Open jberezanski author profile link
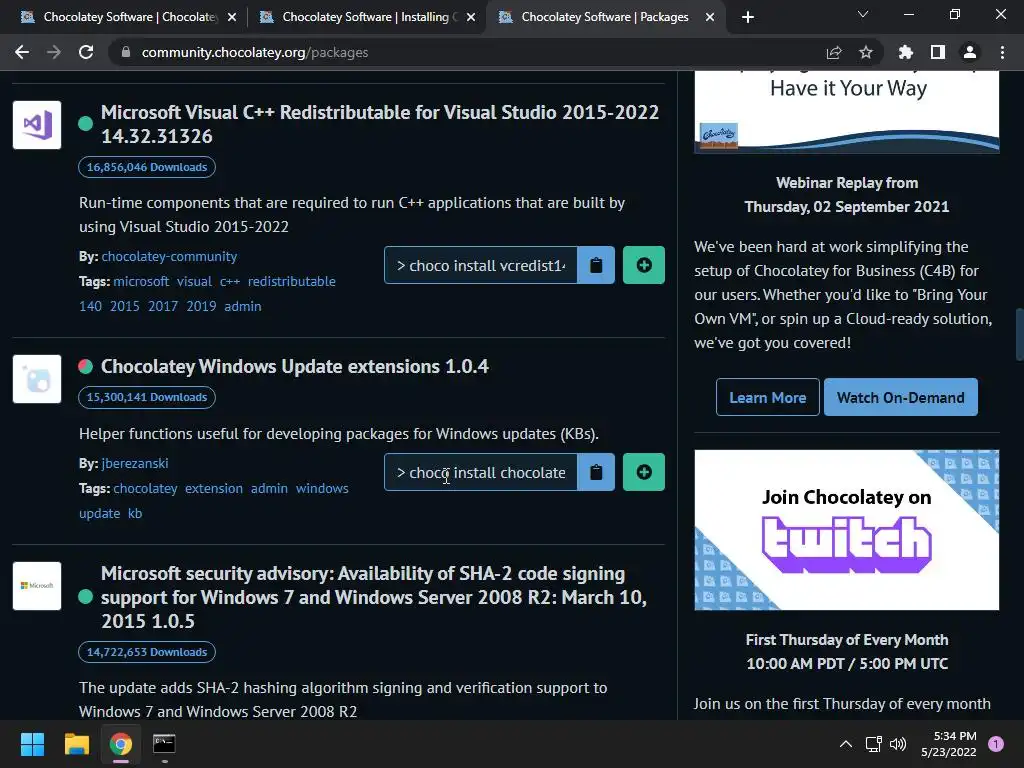1024x768 pixels. click(x=135, y=464)
